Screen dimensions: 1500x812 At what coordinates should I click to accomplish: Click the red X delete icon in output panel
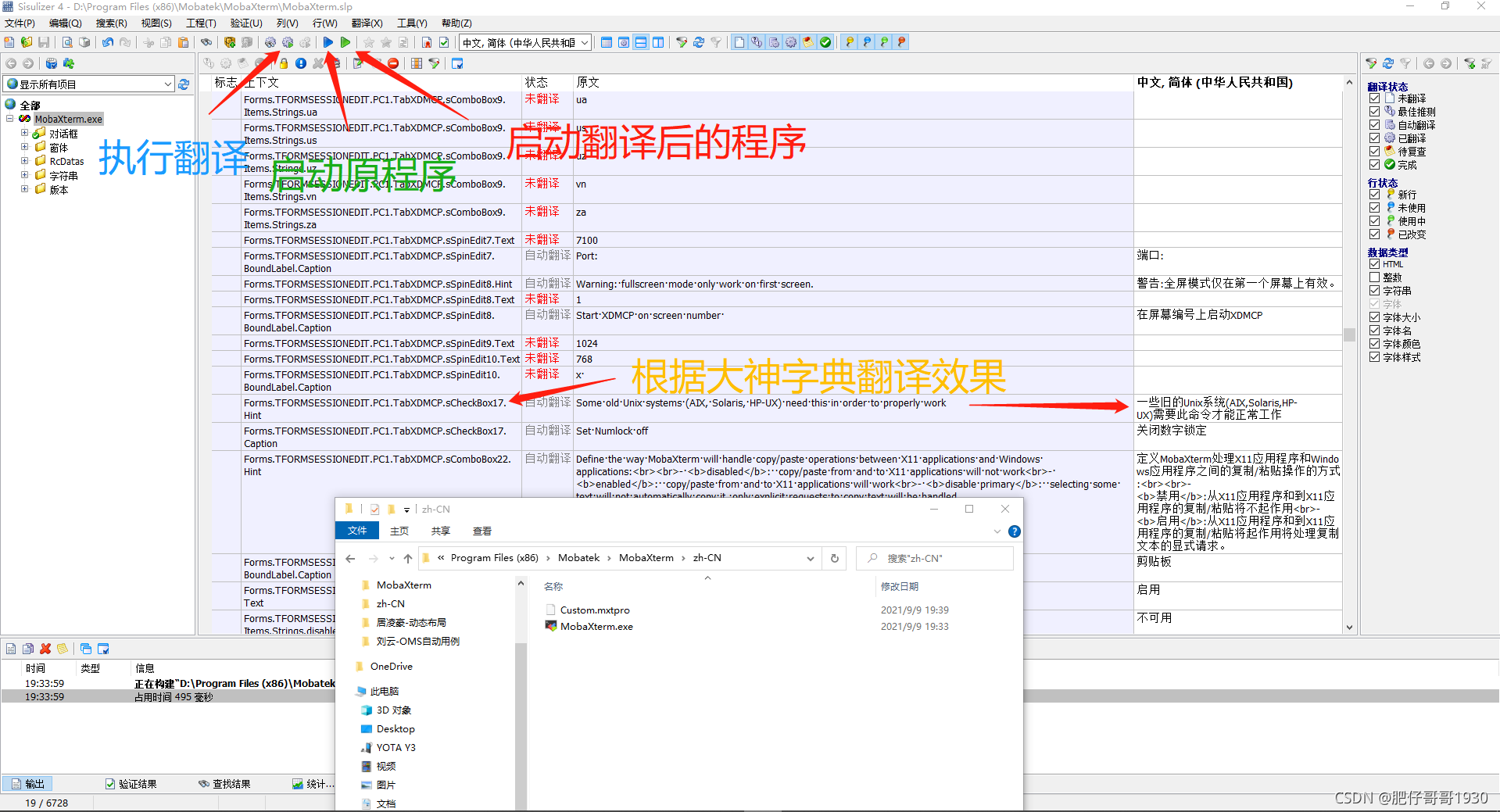tap(45, 649)
